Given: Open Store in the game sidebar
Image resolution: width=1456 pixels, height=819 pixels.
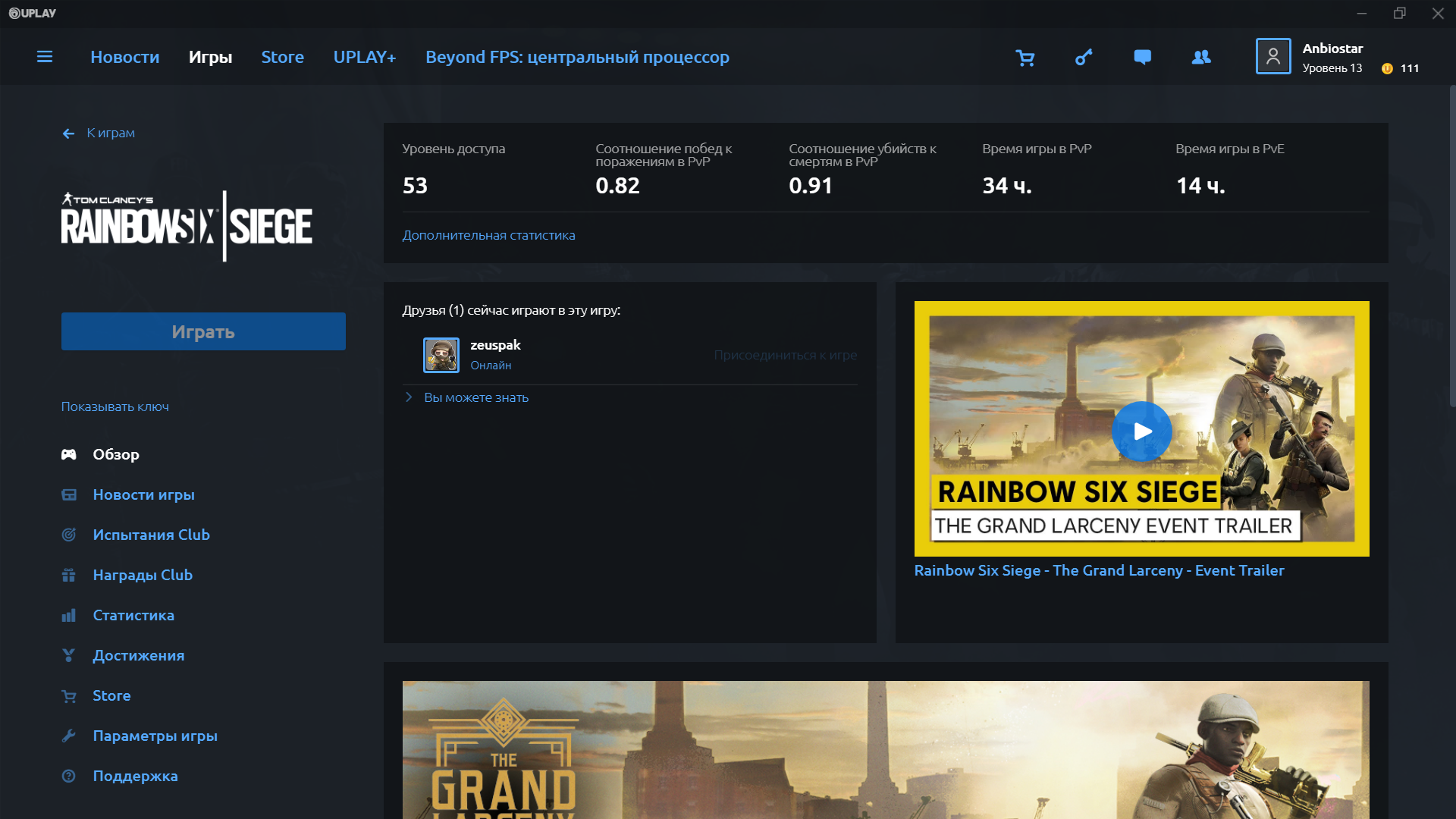Looking at the screenshot, I should point(111,695).
